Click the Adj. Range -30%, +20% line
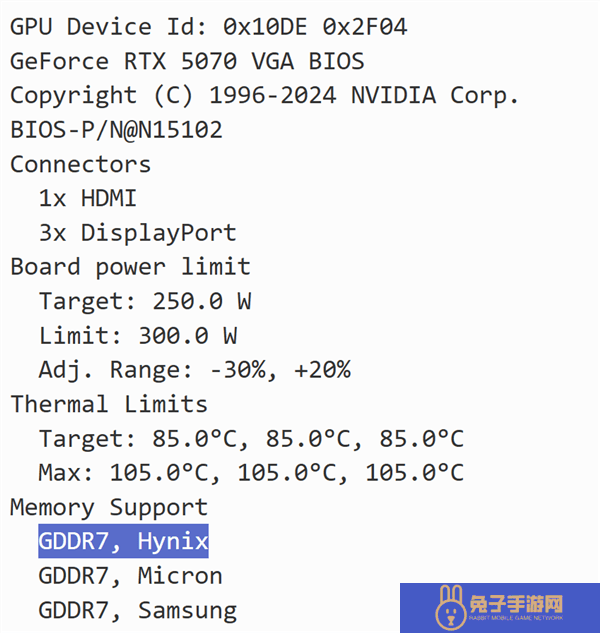This screenshot has height=633, width=600. coord(195,370)
